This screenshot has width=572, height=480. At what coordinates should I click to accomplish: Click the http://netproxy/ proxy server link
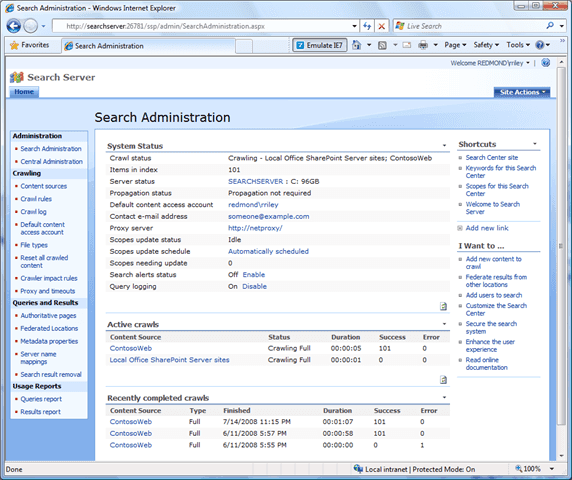pyautogui.click(x=255, y=228)
